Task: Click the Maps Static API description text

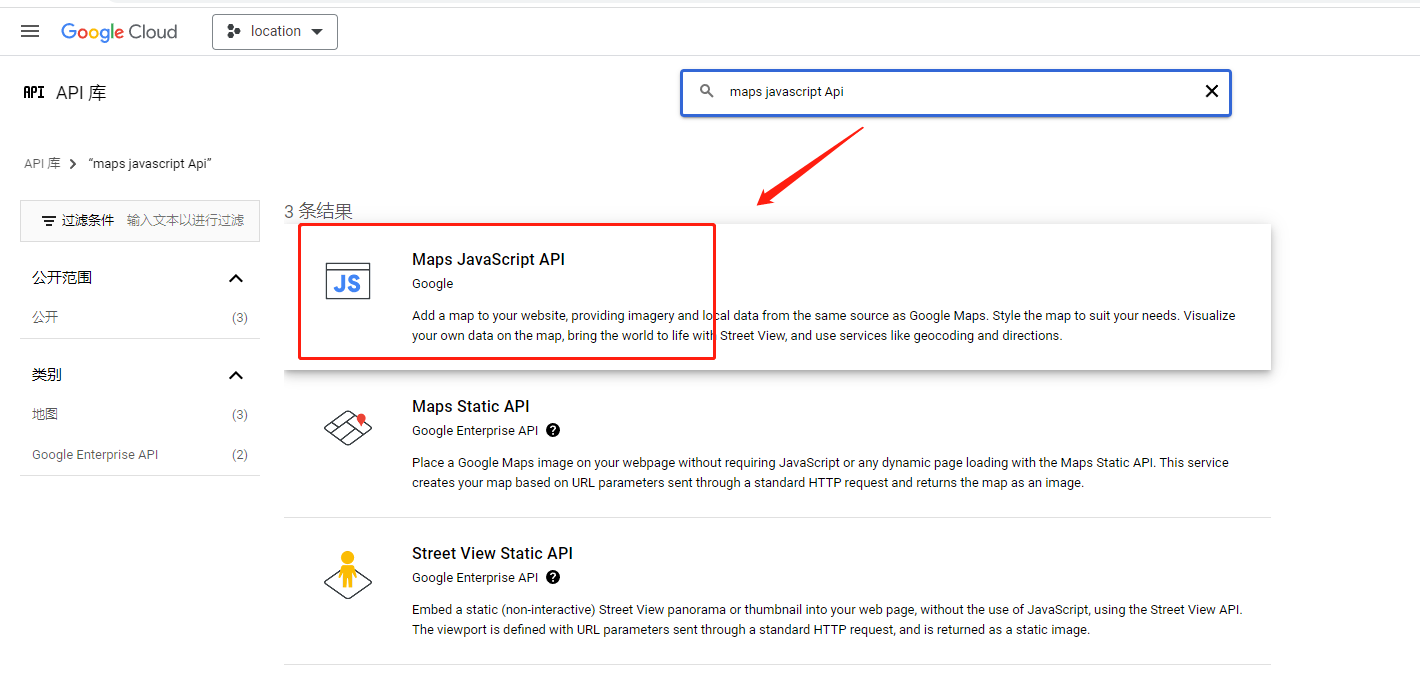Action: (820, 472)
